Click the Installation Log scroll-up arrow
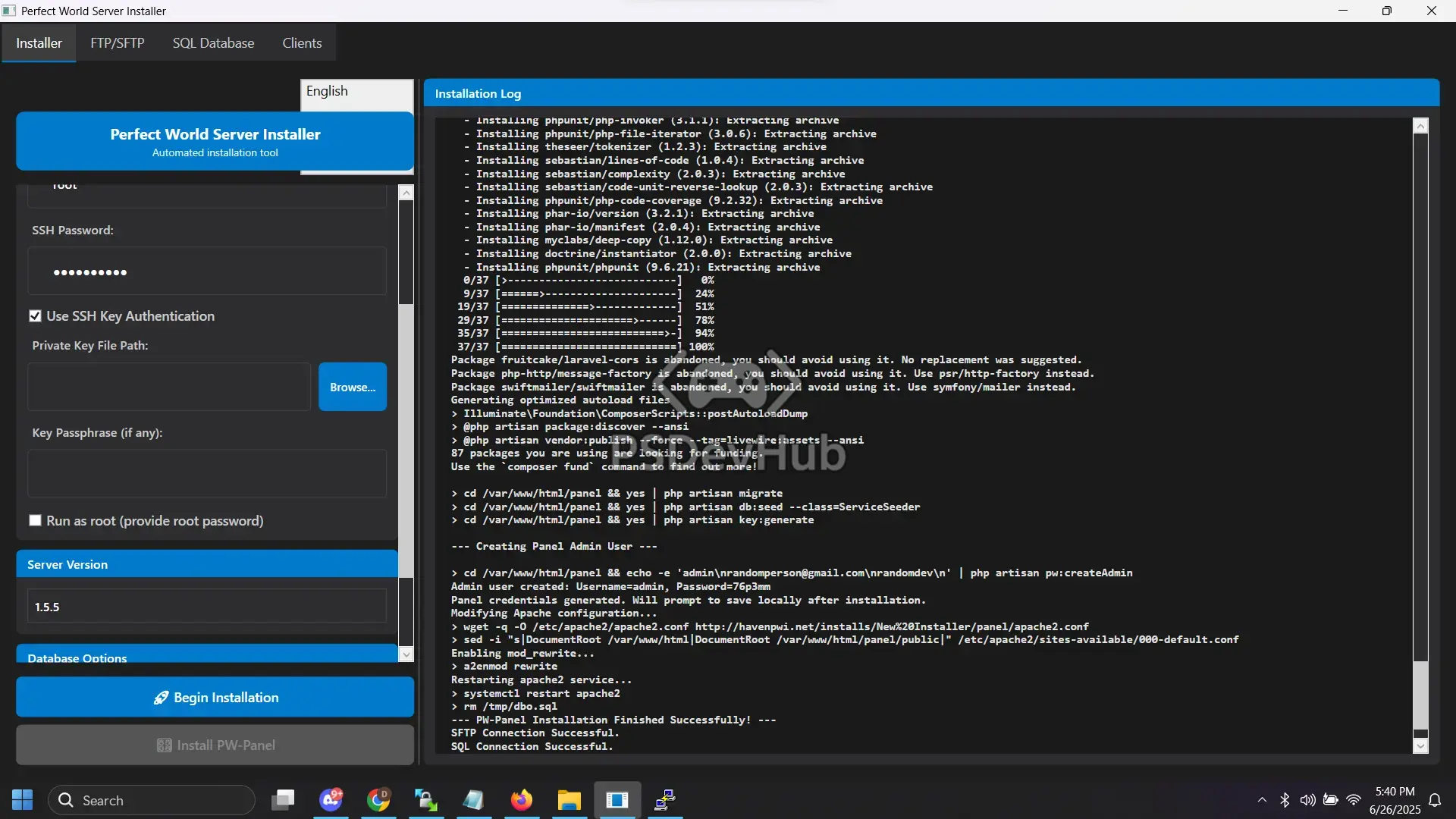1456x819 pixels. coord(1421,126)
